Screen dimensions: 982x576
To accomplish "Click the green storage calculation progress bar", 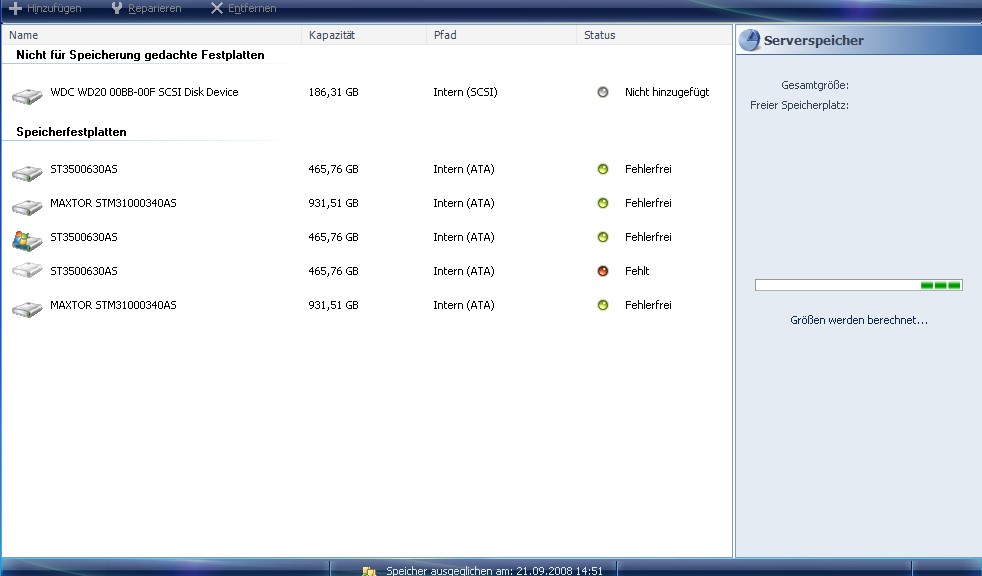I will click(858, 286).
